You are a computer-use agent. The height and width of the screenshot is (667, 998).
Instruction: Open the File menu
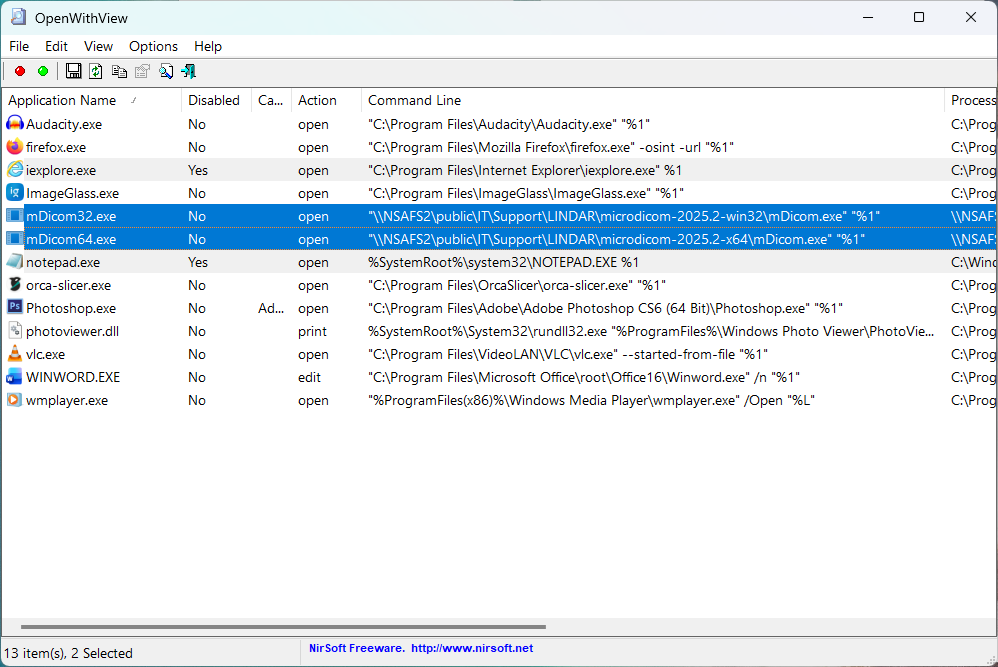coord(19,46)
